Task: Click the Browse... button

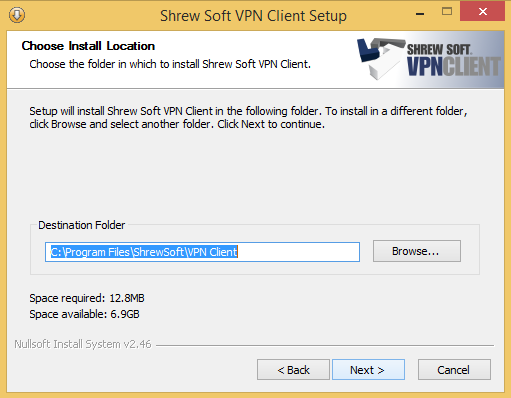Action: coord(417,251)
